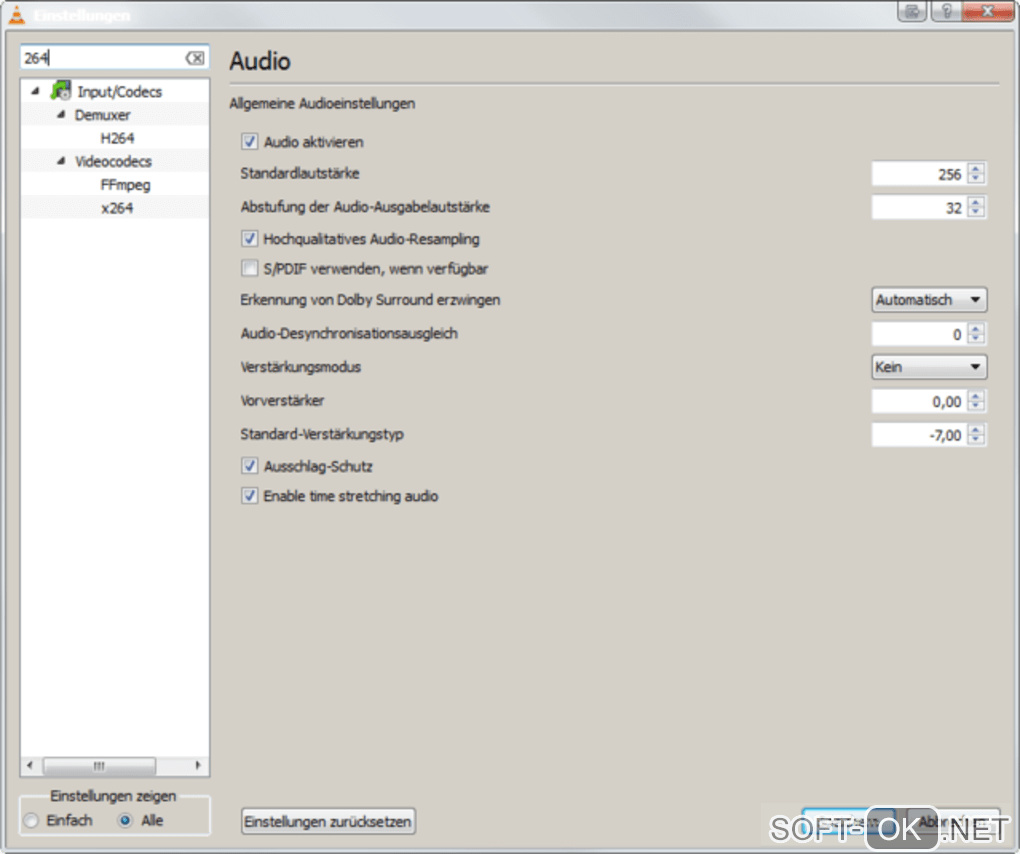Viewport: 1020px width, 854px height.
Task: Increase Standardlautstärke with the up arrow
Action: [976, 168]
